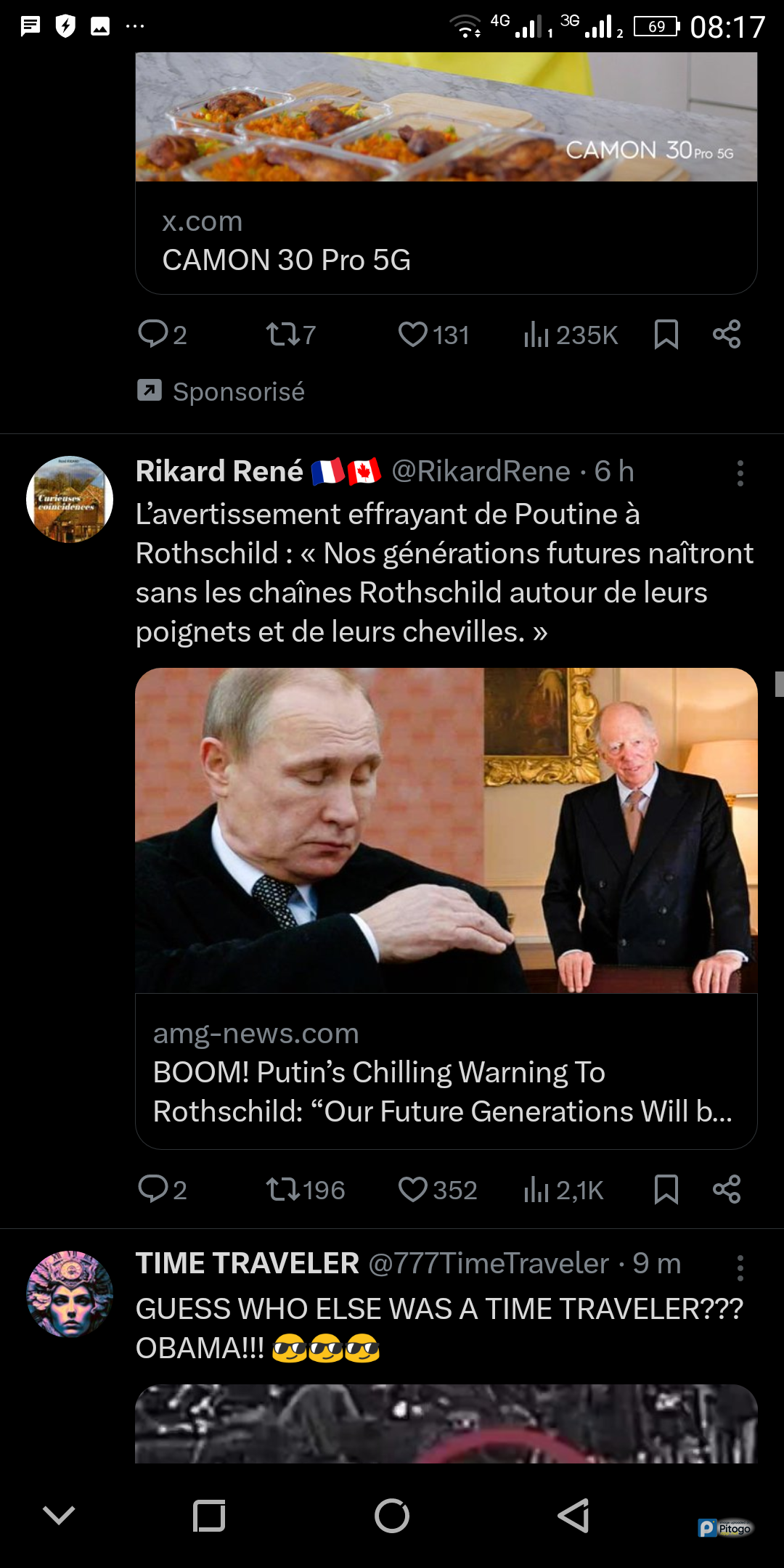Open more options for Rikard René post
784x1568 pixels.
pos(740,473)
